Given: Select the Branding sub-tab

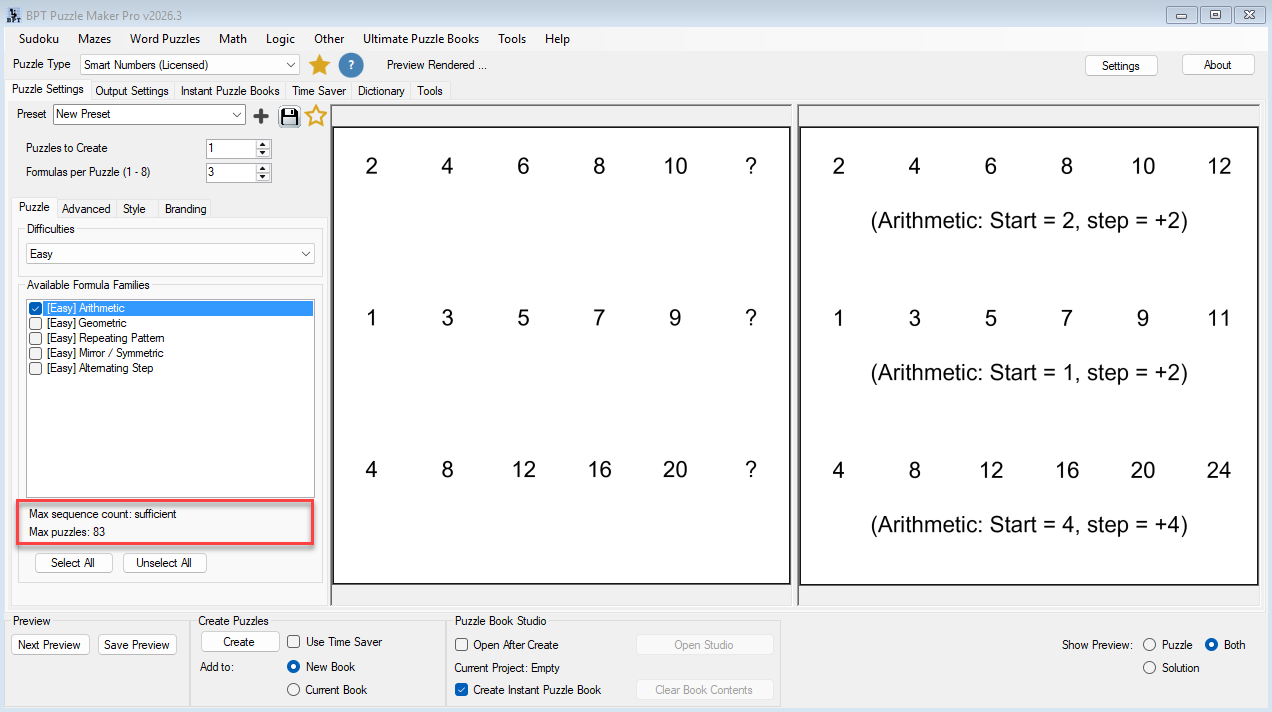Looking at the screenshot, I should 186,209.
